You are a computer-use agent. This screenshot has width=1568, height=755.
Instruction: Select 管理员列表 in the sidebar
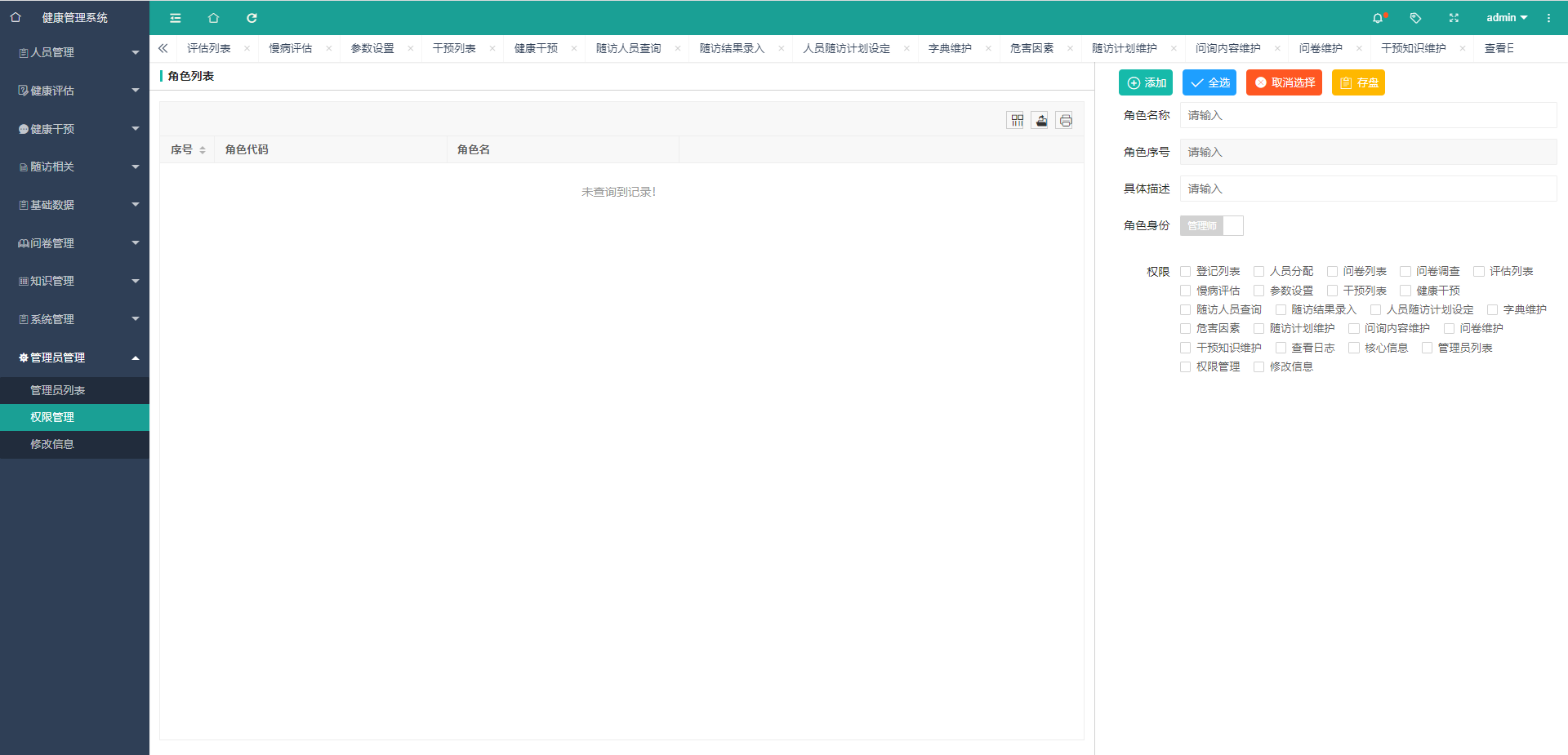point(58,390)
